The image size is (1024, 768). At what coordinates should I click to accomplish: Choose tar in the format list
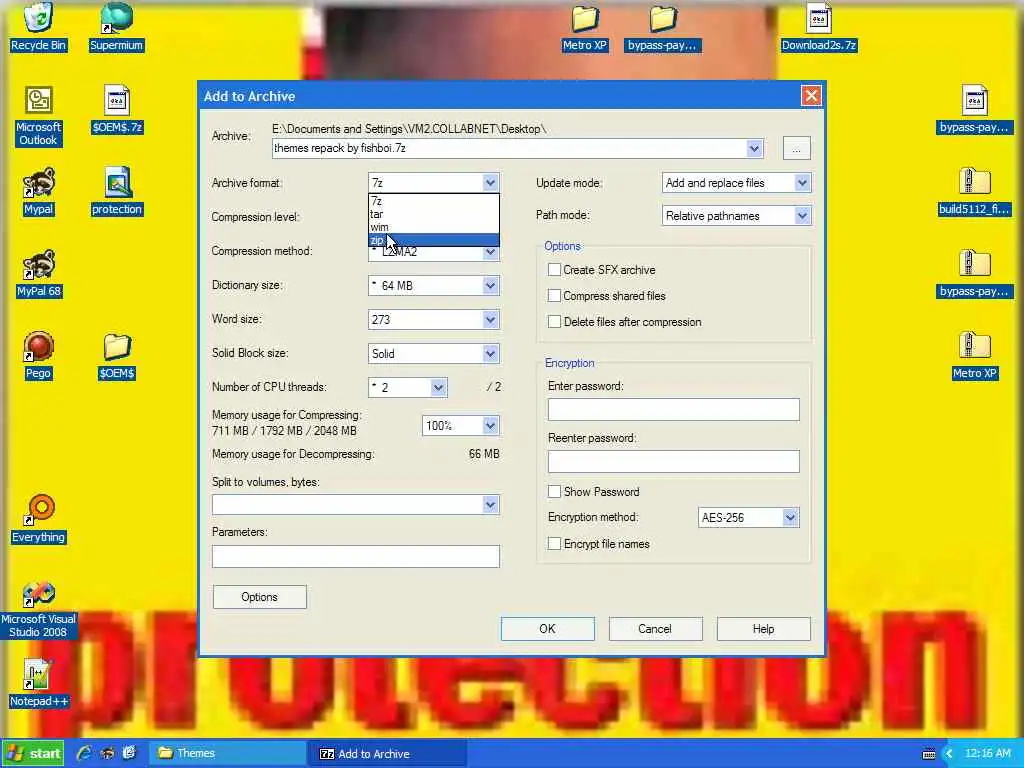click(x=434, y=214)
